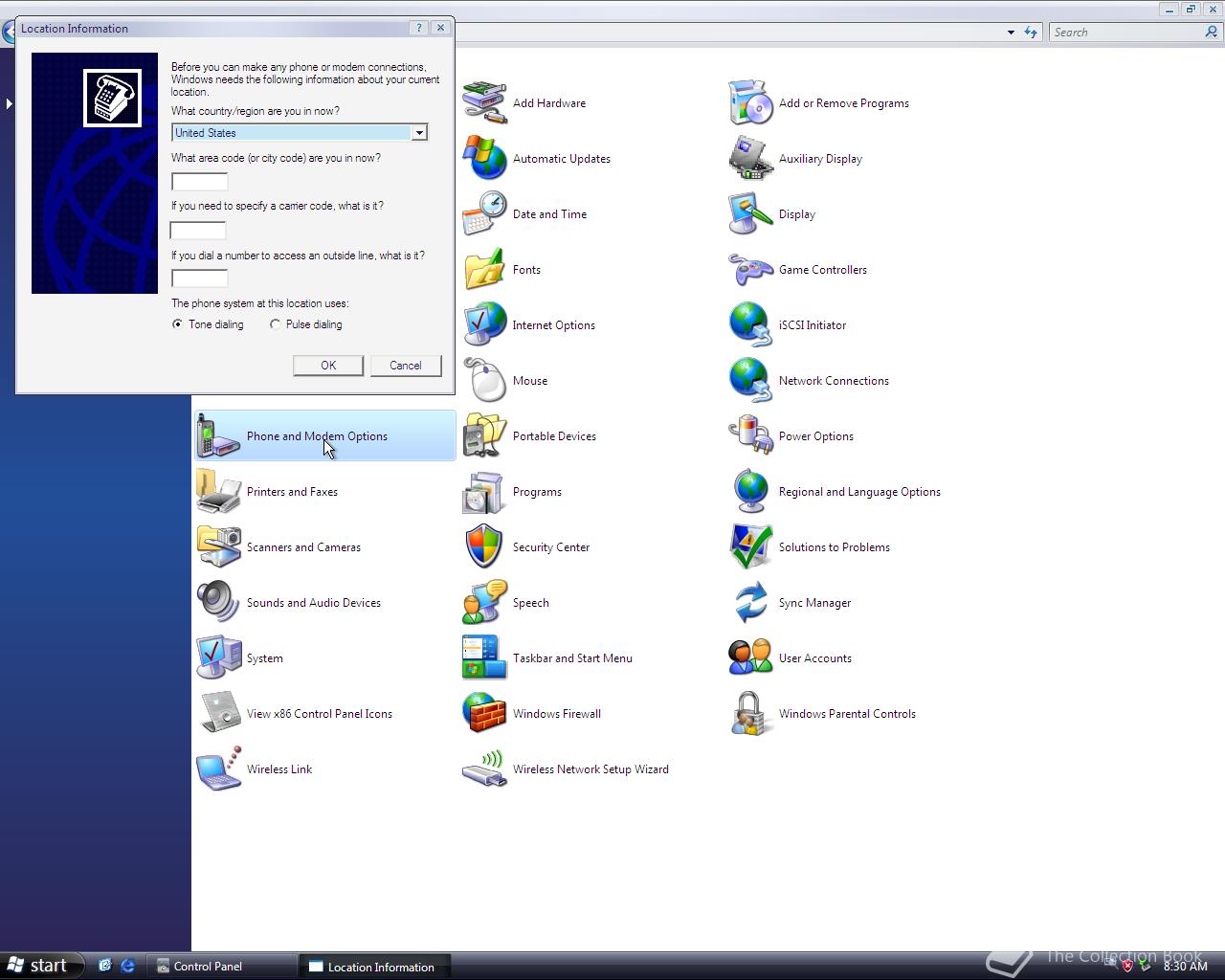Click the refresh button beside address bar
1225x980 pixels.
(1031, 33)
